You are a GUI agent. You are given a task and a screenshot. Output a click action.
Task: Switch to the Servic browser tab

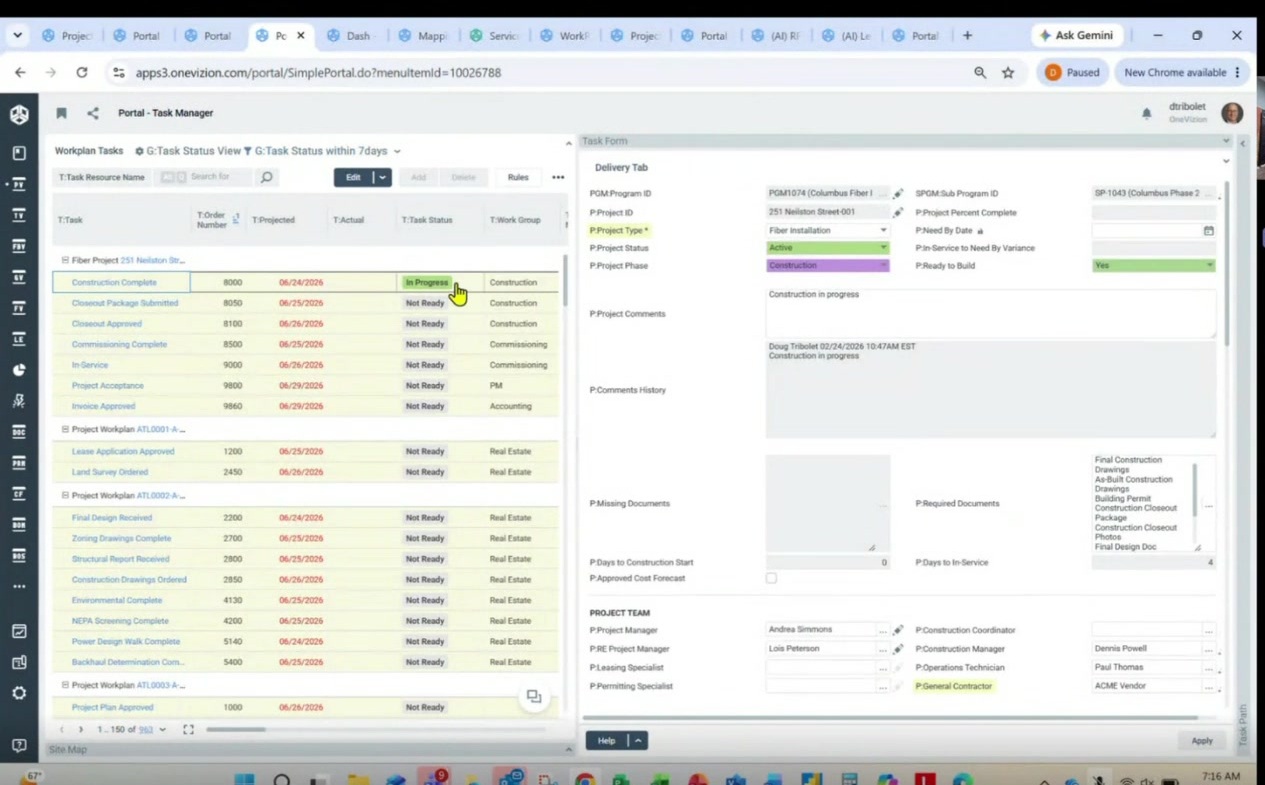point(493,35)
